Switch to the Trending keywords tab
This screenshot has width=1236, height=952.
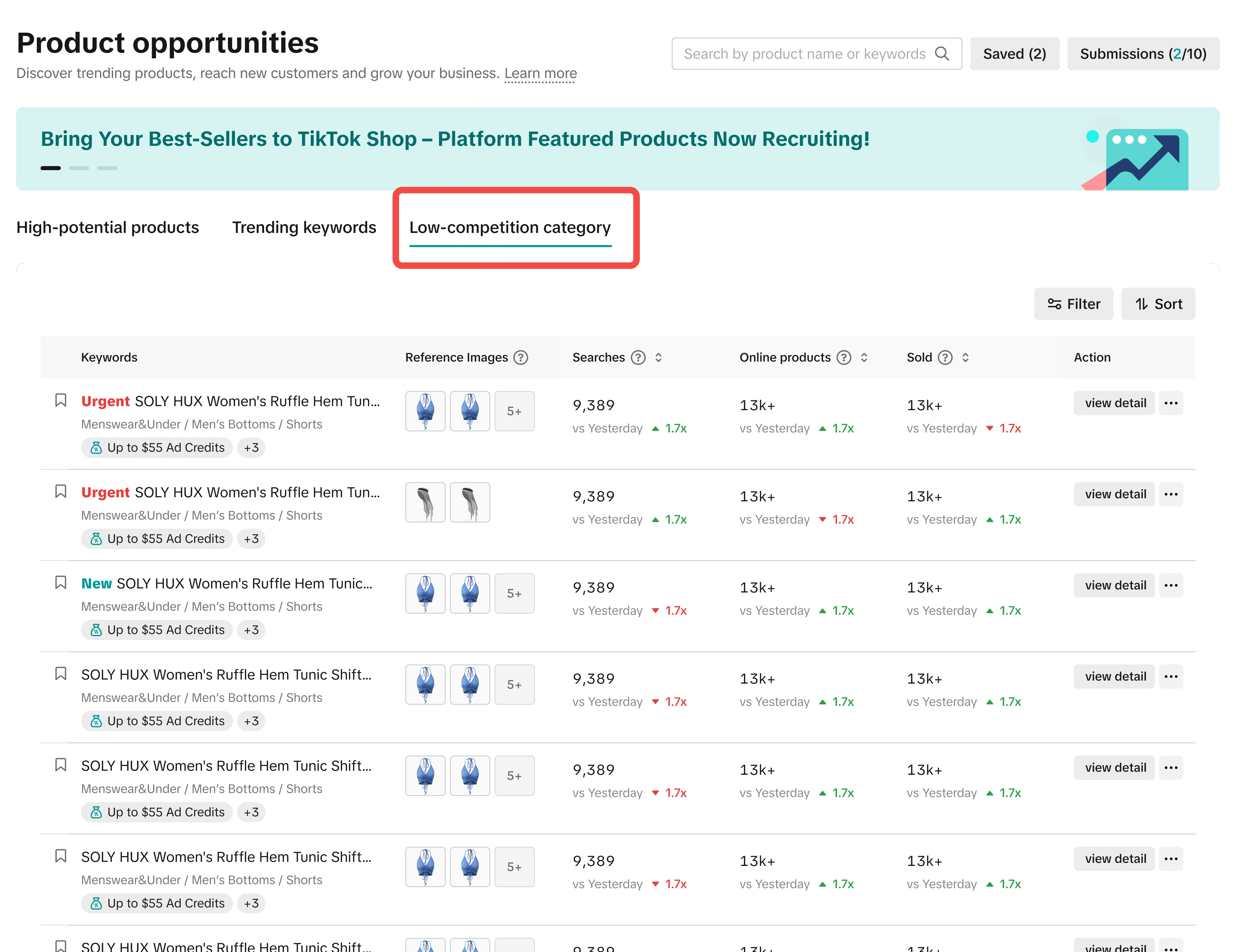click(304, 228)
